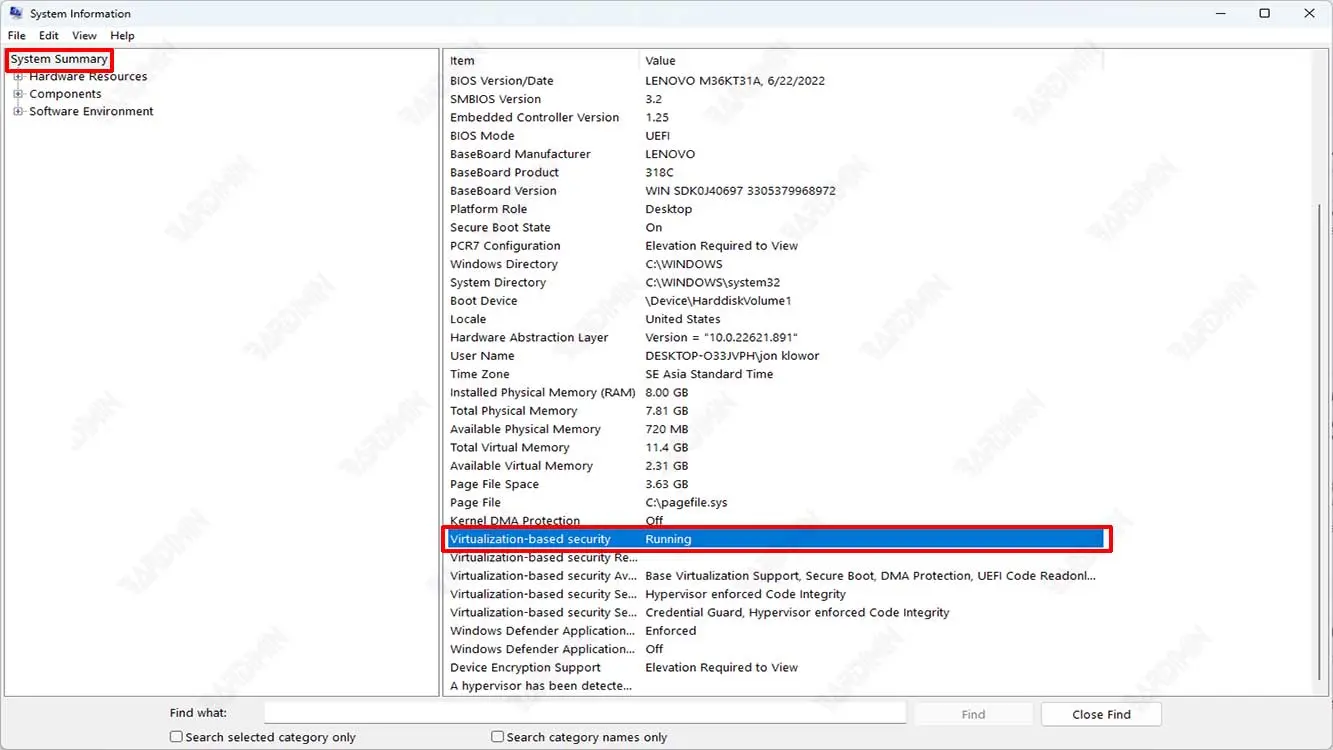Expand the Software Environment tree node
Image resolution: width=1333 pixels, height=750 pixels.
coord(18,112)
